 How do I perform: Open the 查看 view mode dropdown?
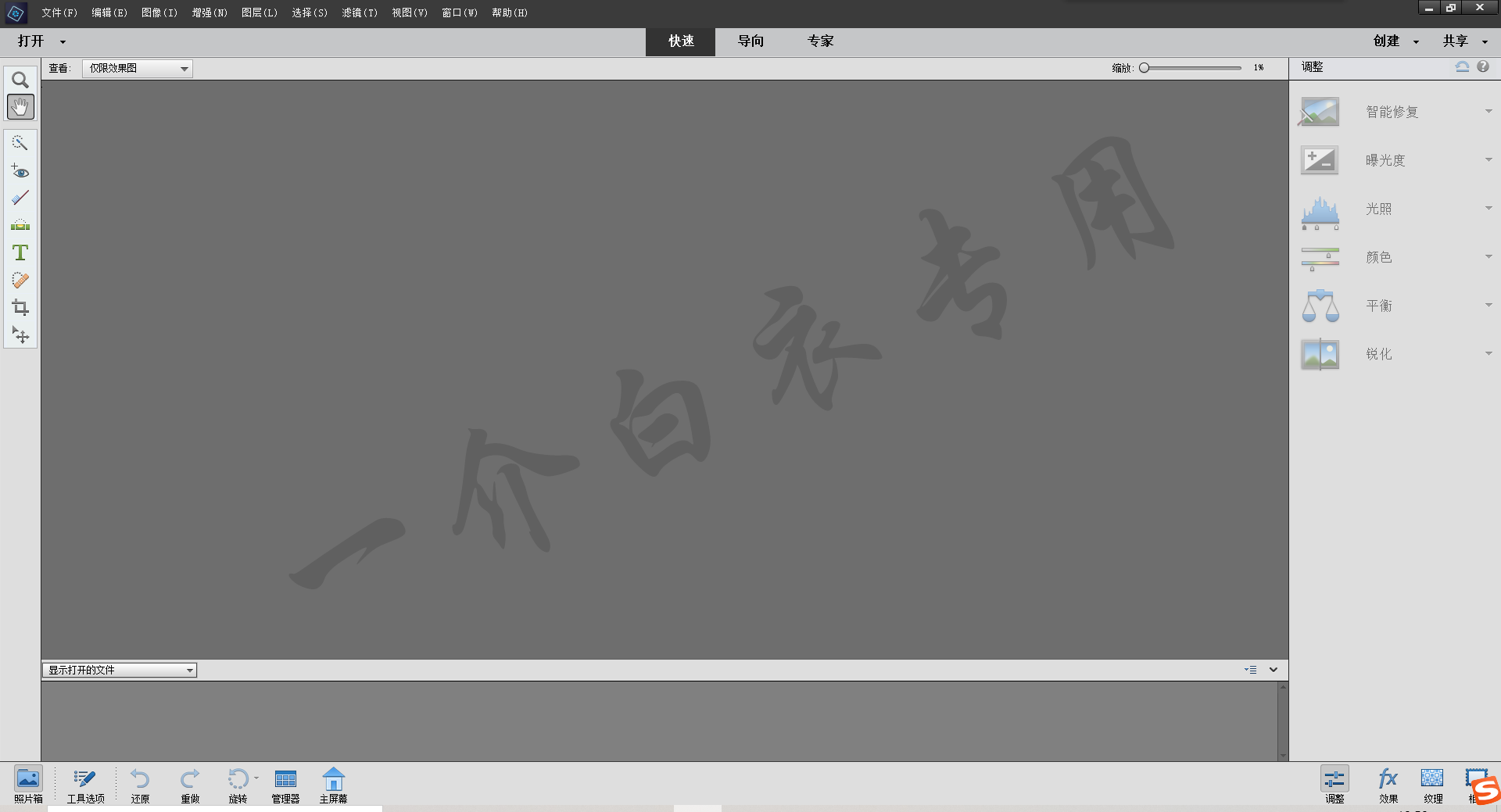tap(138, 69)
